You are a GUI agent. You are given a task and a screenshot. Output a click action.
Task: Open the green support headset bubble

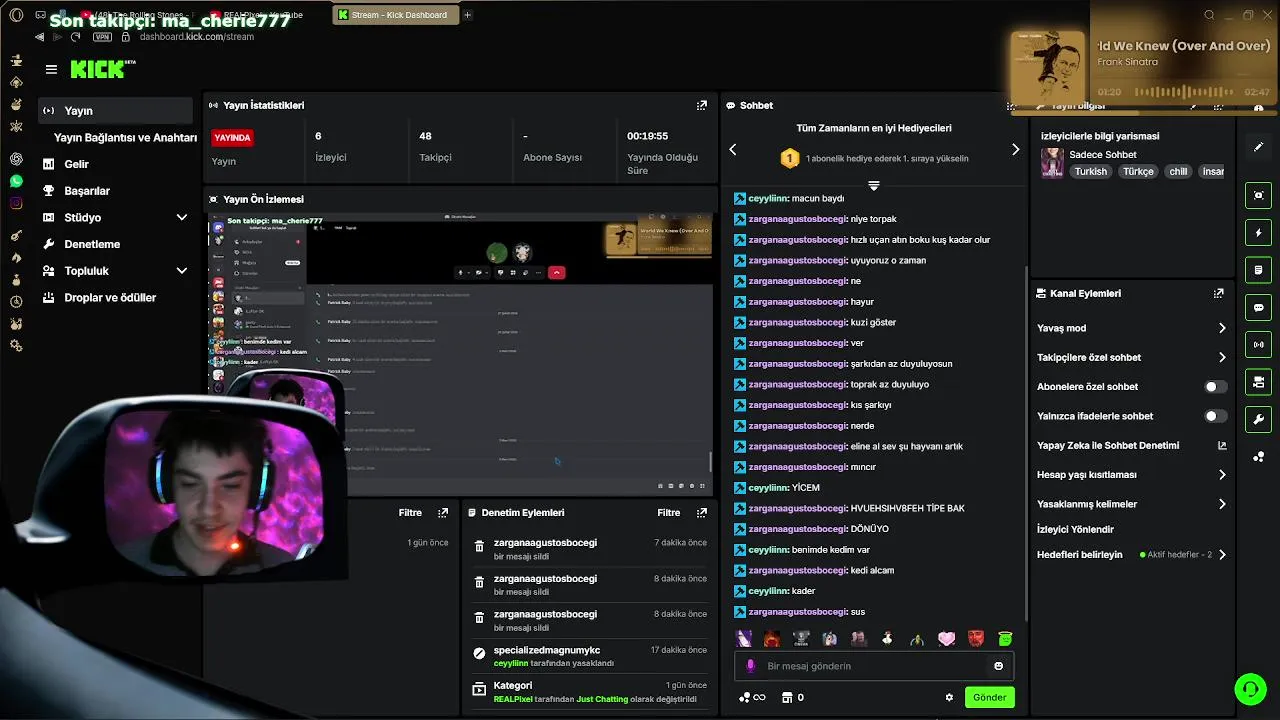pyautogui.click(x=1250, y=689)
